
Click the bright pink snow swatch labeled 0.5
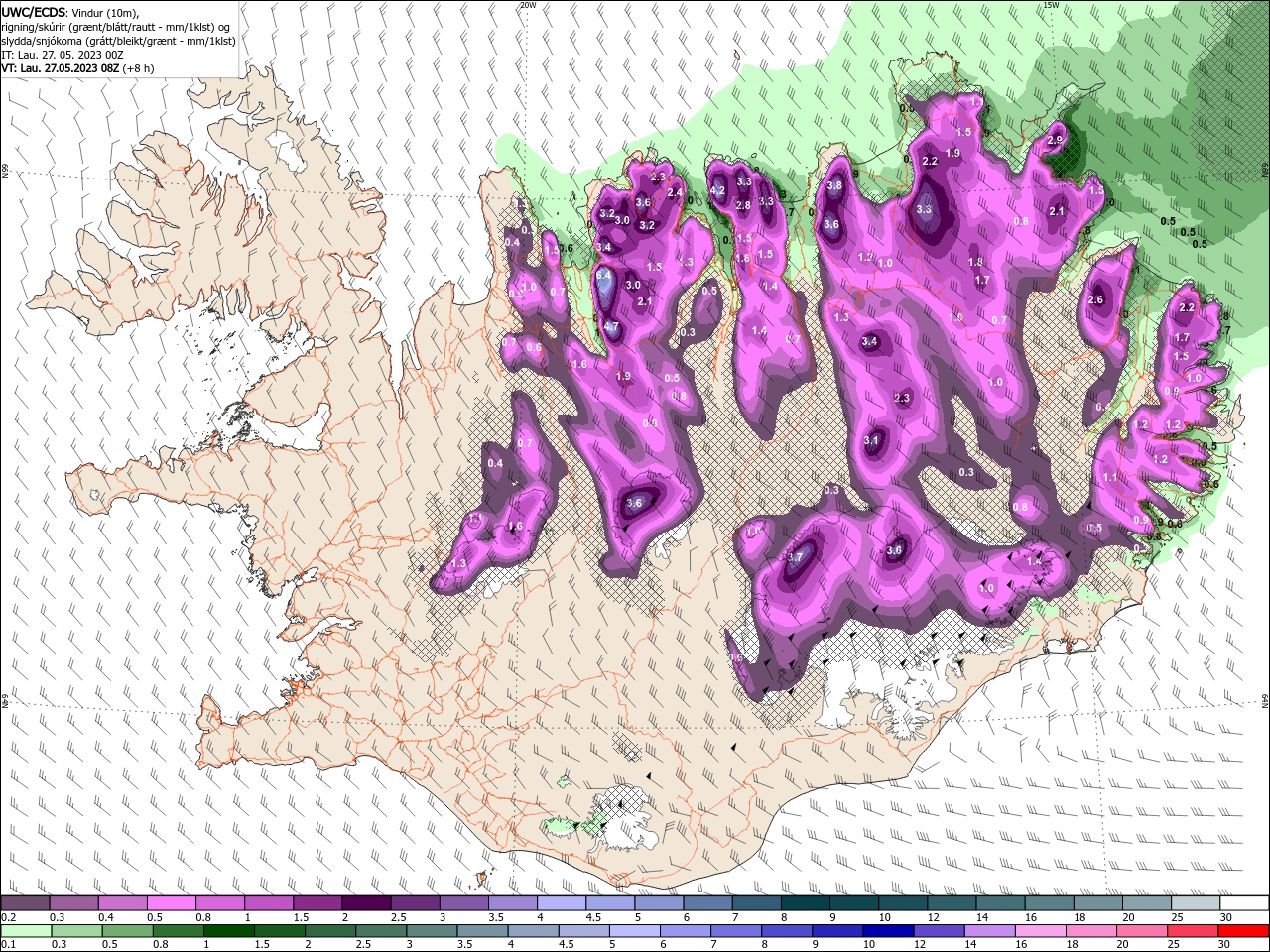pyautogui.click(x=171, y=903)
